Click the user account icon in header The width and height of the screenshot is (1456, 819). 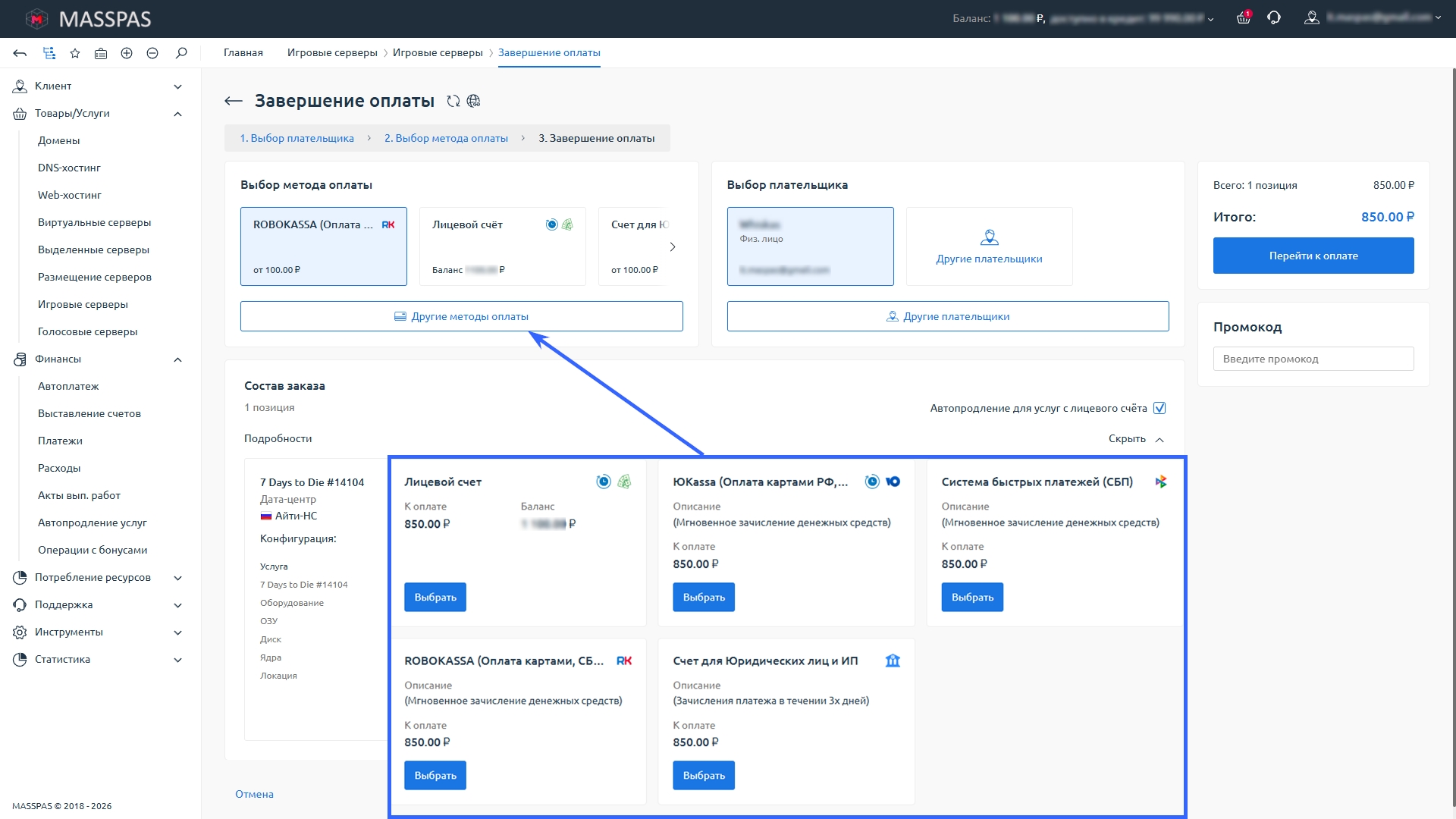[1311, 17]
